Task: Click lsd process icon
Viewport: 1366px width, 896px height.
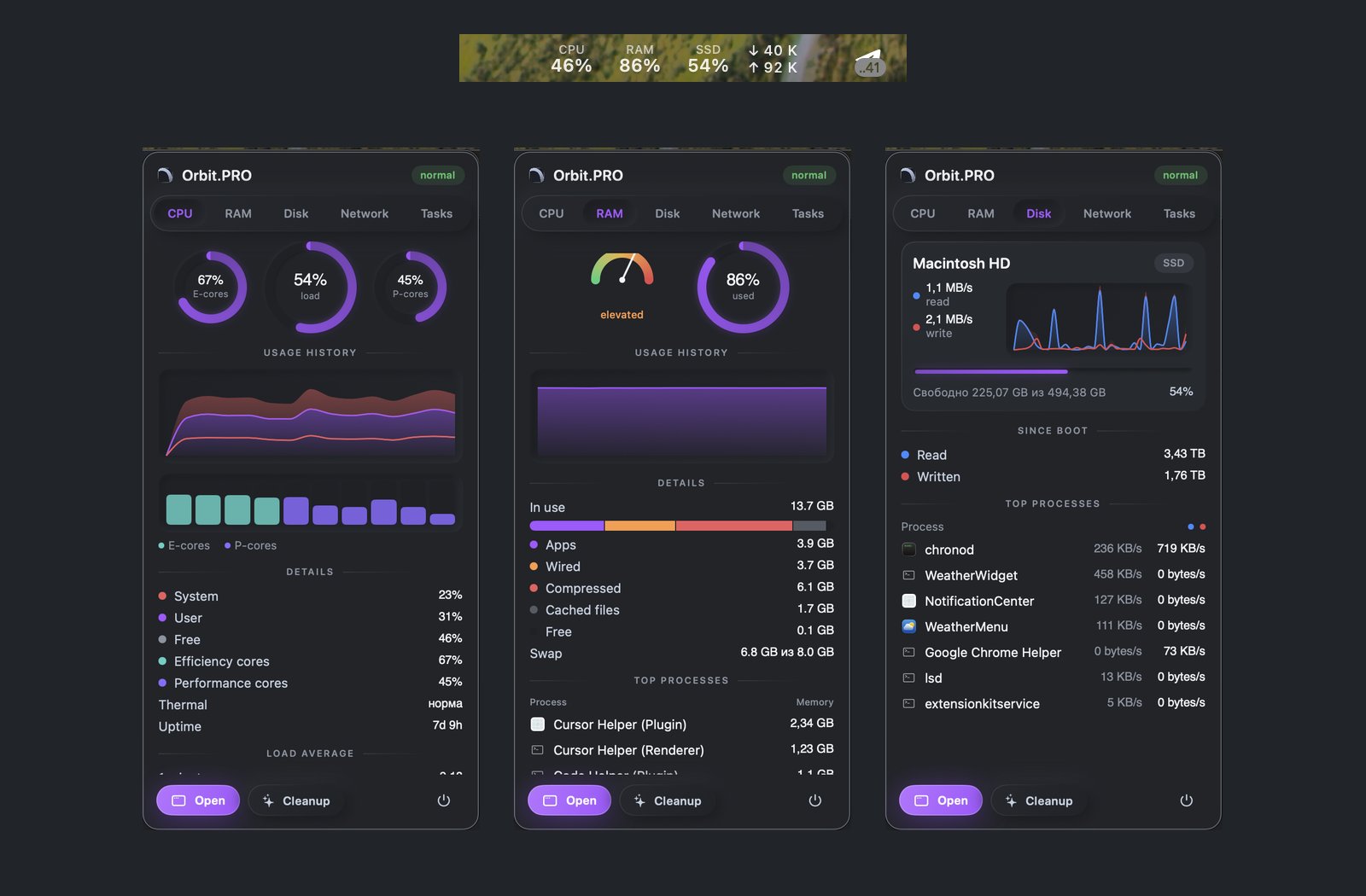Action: [909, 678]
